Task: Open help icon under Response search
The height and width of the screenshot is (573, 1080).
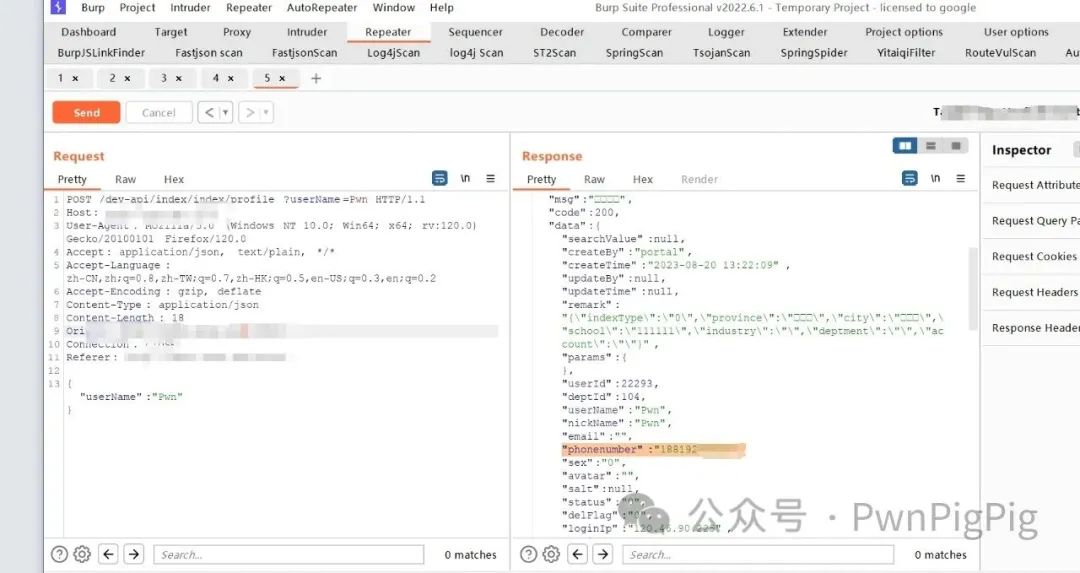Action: coord(528,554)
